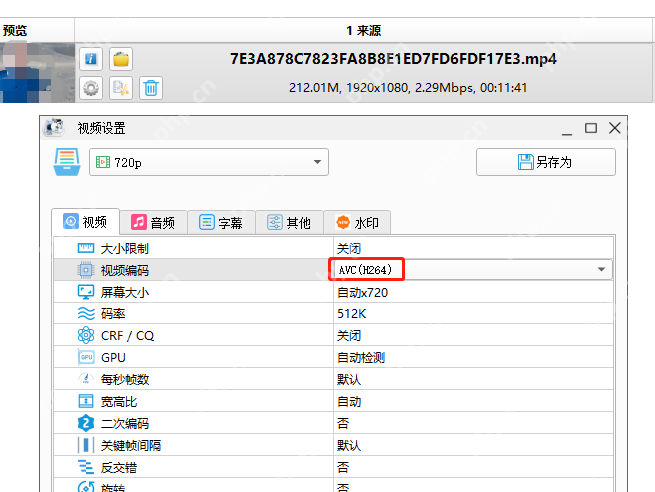Click the preset list icon beside the 720p dropdown
Image resolution: width=655 pixels, height=492 pixels.
pos(67,162)
